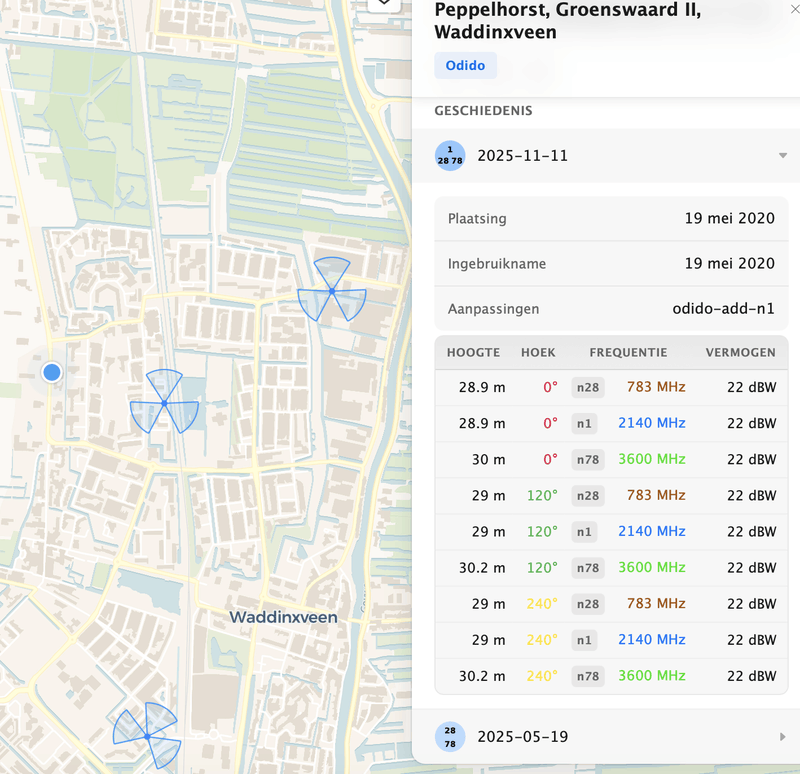Click 2140 MHz in the 0° row
This screenshot has height=774, width=800.
(652, 423)
